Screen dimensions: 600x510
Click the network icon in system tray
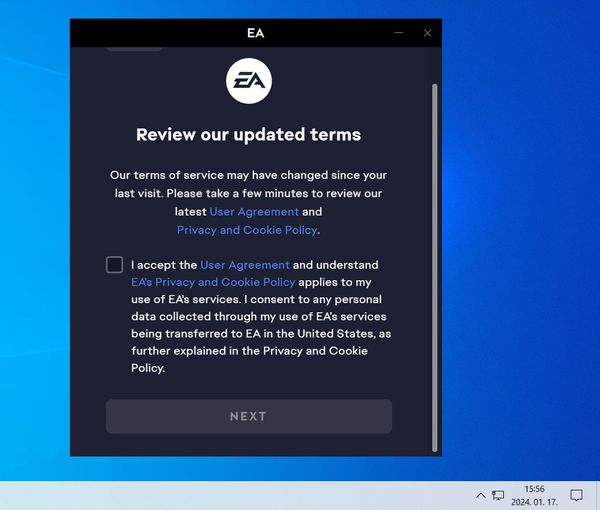pyautogui.click(x=498, y=495)
